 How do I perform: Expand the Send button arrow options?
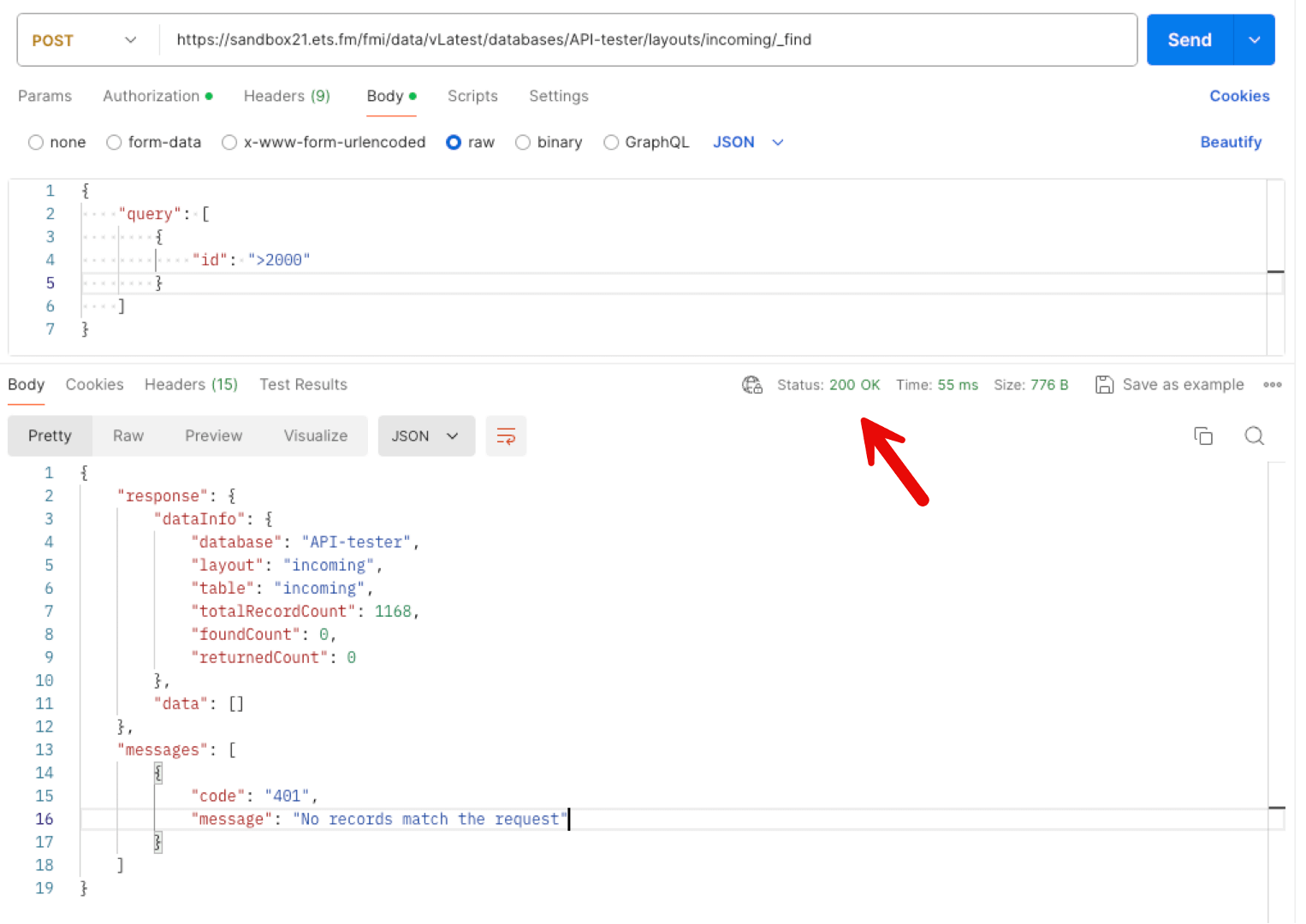click(x=1255, y=40)
